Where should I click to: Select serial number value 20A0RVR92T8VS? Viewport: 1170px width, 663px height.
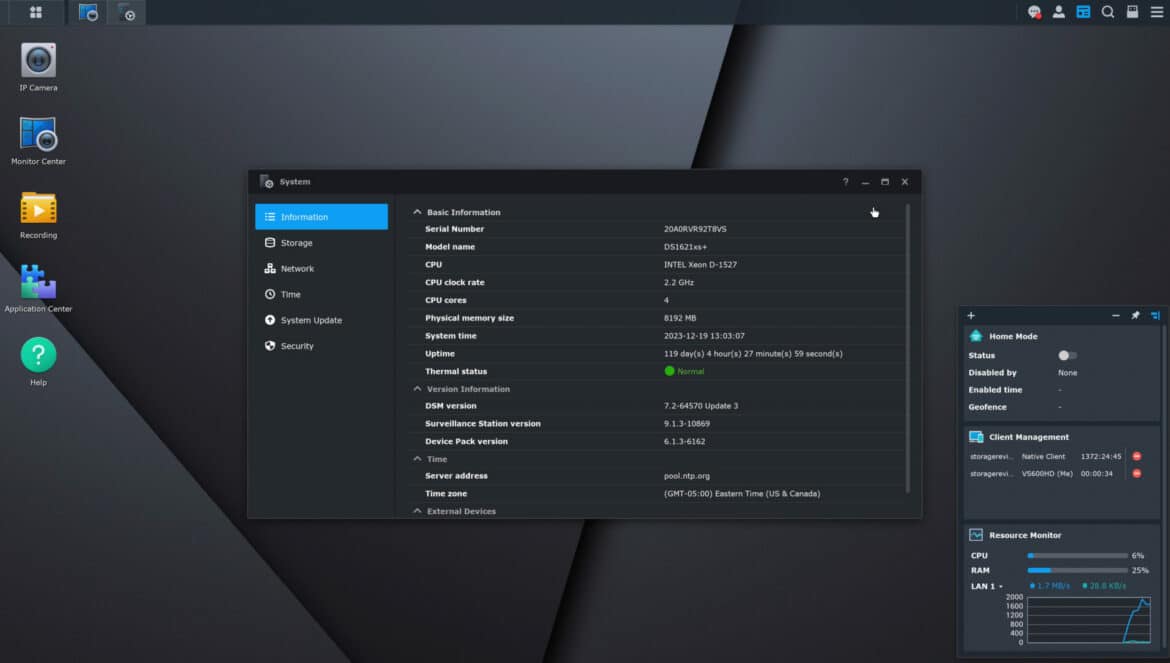(x=695, y=229)
